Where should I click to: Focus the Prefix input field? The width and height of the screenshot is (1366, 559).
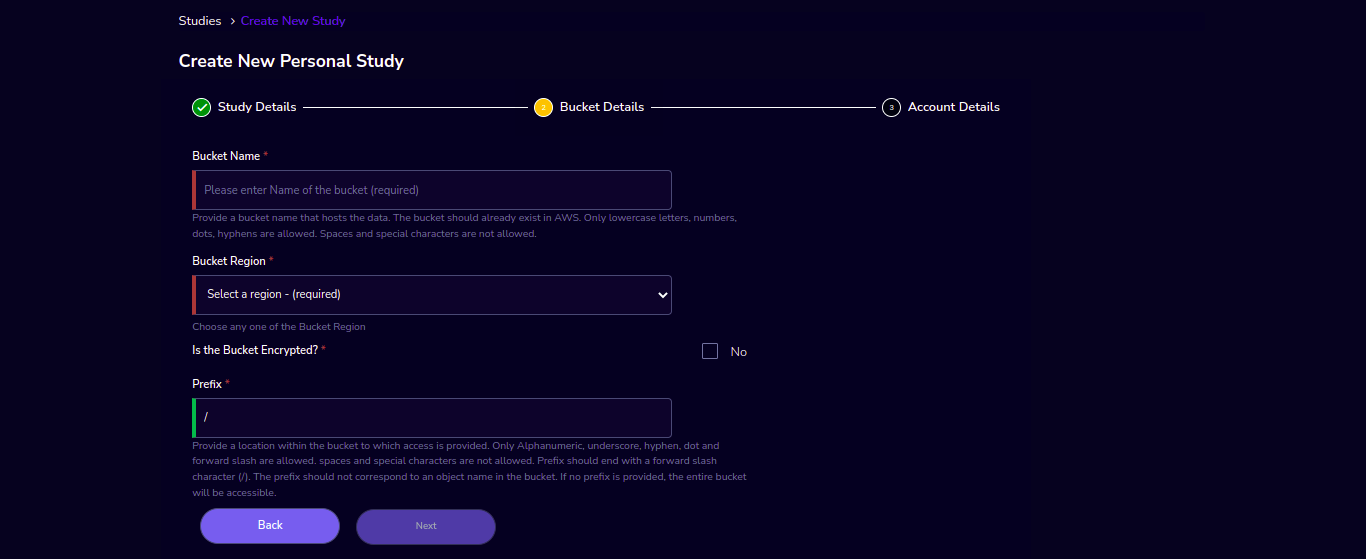pyautogui.click(x=432, y=418)
